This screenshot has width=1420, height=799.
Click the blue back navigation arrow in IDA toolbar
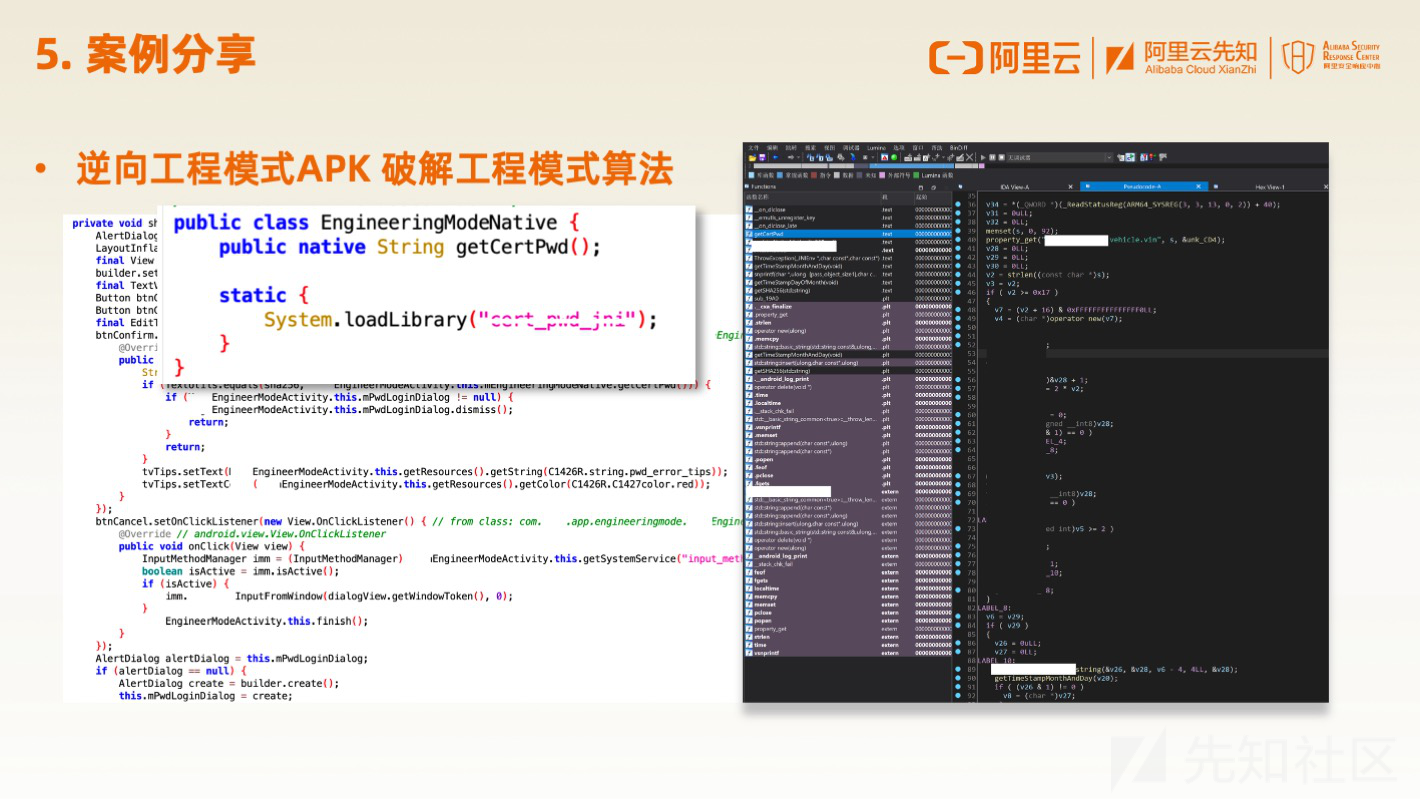776,157
